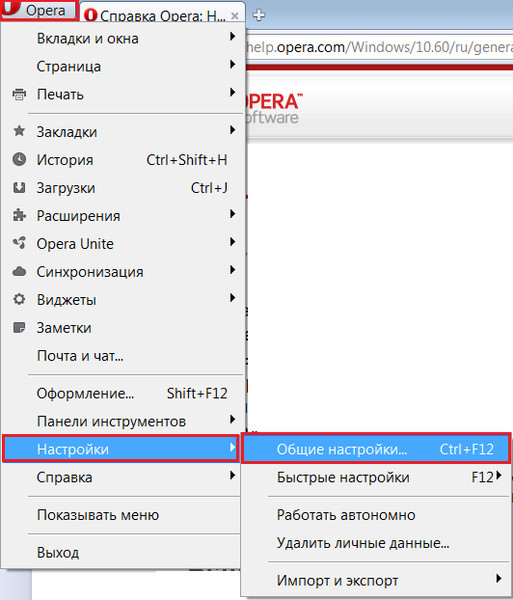This screenshot has height=600, width=513.
Task: Open Заметки from the menu
Action: pyautogui.click(x=122, y=328)
